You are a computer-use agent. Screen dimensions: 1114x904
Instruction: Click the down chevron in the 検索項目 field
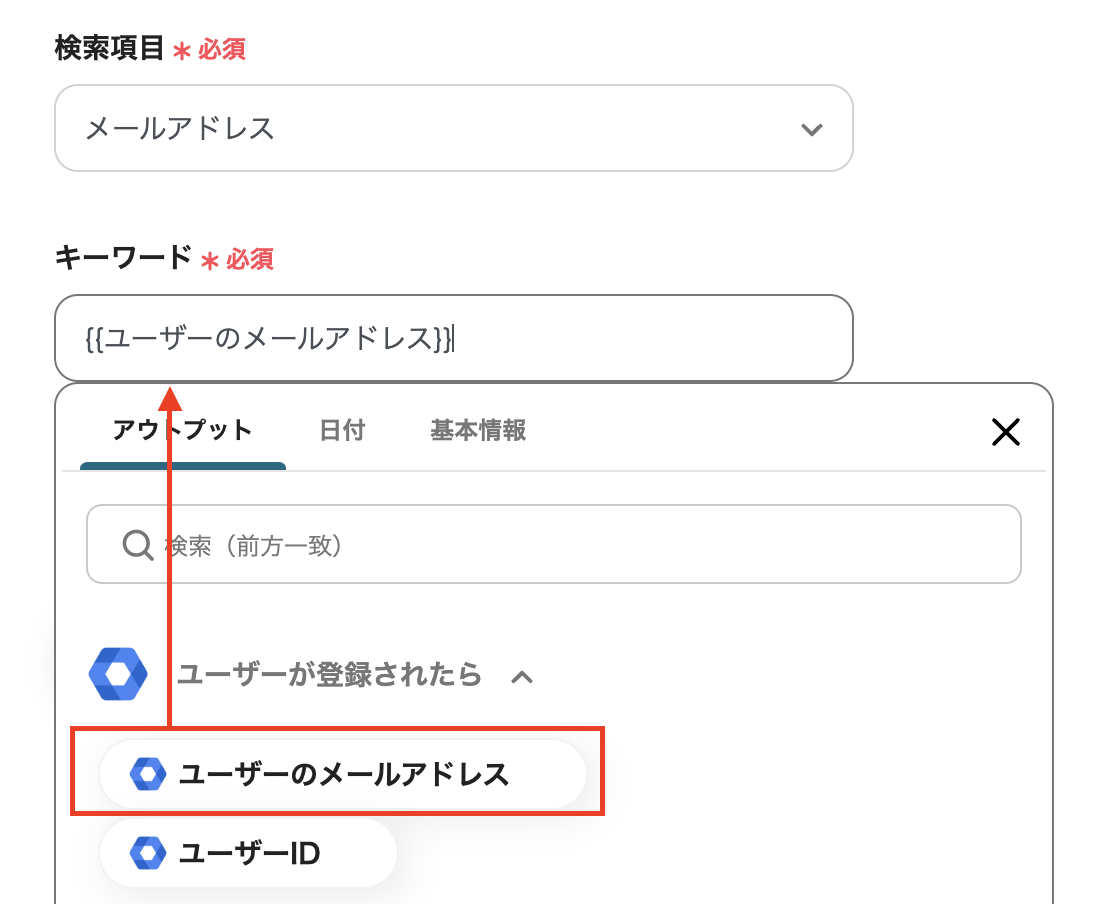click(x=812, y=129)
